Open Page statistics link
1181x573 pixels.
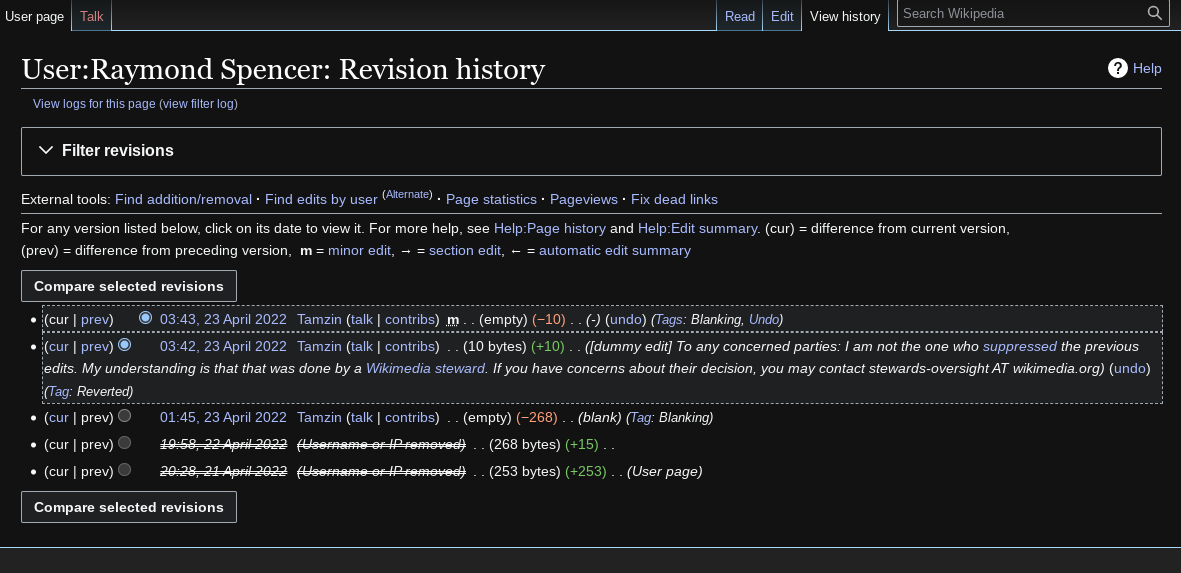(491, 200)
